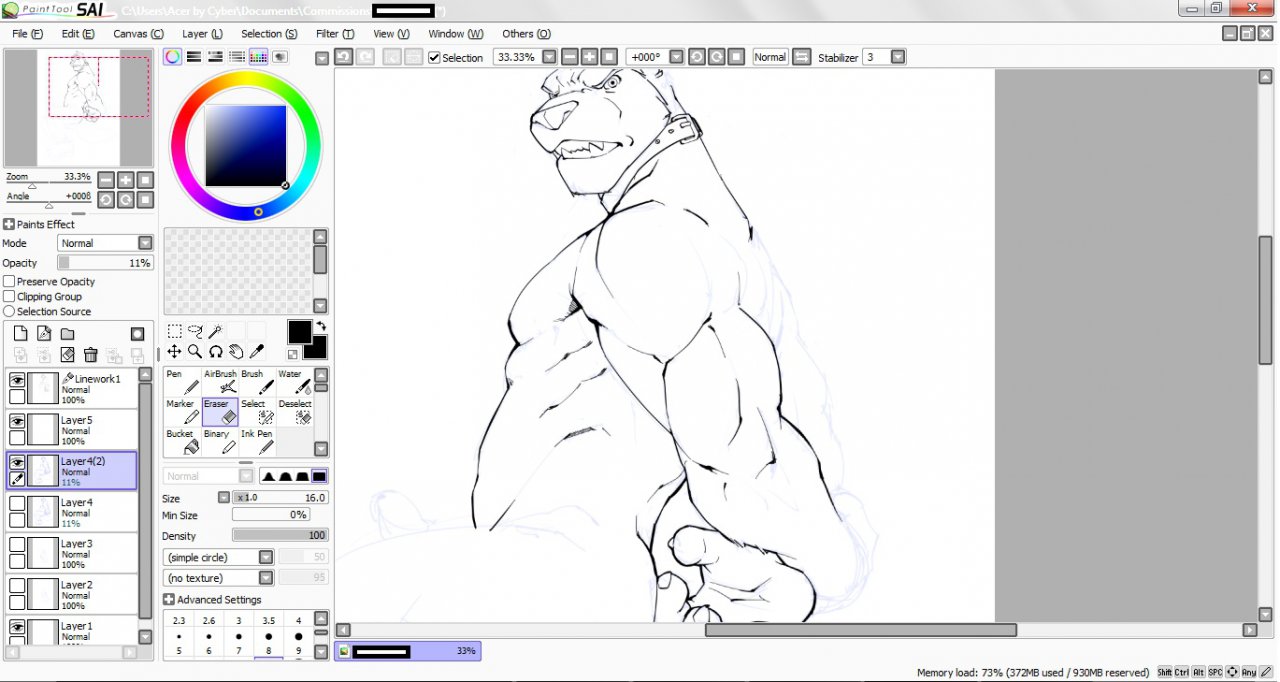The width and height of the screenshot is (1280, 682).
Task: Create a new linework layer
Action: [x=44, y=334]
